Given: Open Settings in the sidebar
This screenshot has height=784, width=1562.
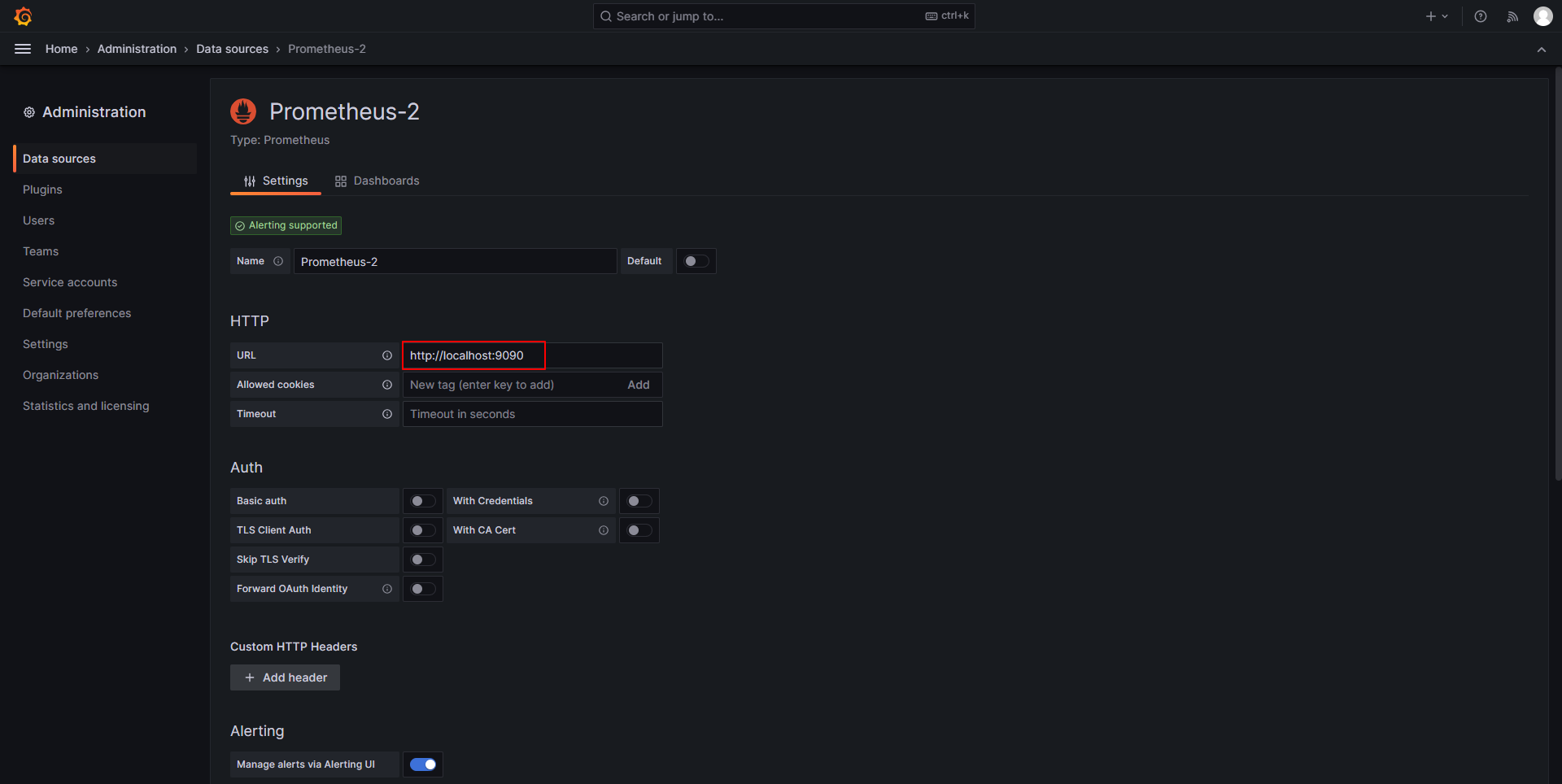Looking at the screenshot, I should [x=46, y=344].
